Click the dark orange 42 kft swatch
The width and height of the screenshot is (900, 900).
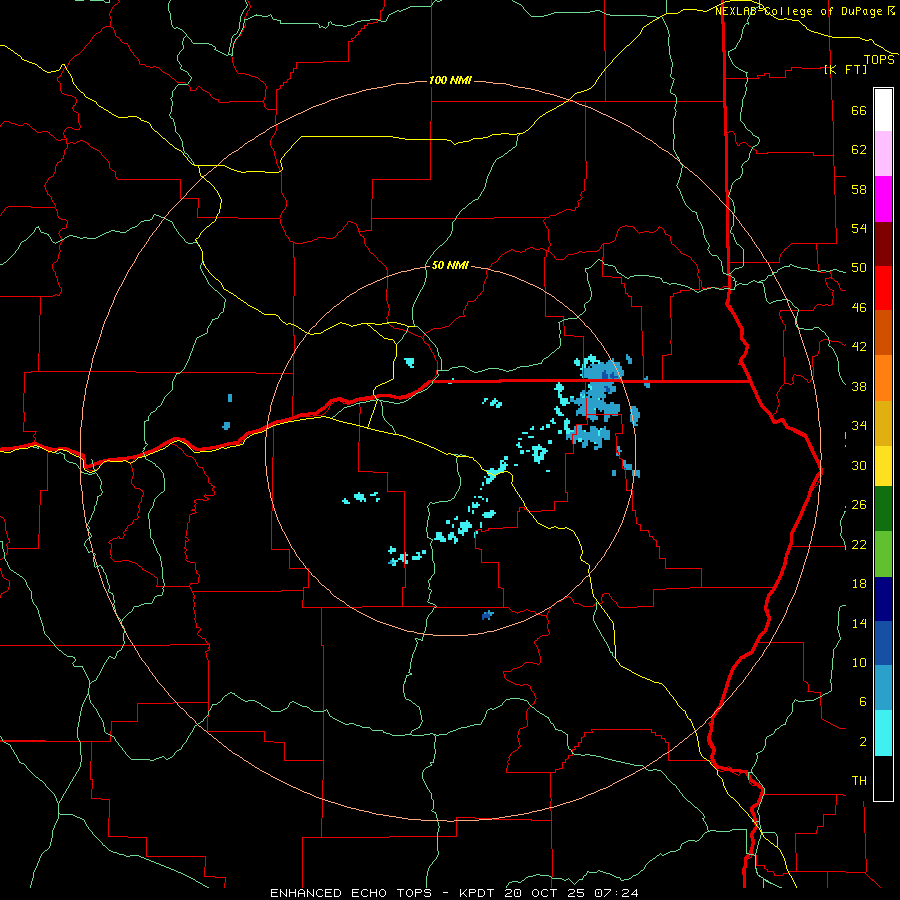point(883,333)
